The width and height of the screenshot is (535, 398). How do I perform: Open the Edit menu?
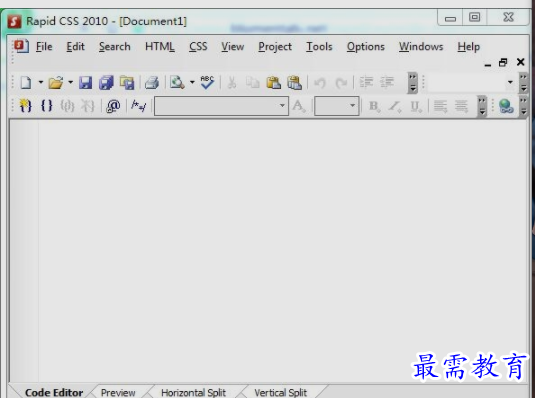[75, 46]
